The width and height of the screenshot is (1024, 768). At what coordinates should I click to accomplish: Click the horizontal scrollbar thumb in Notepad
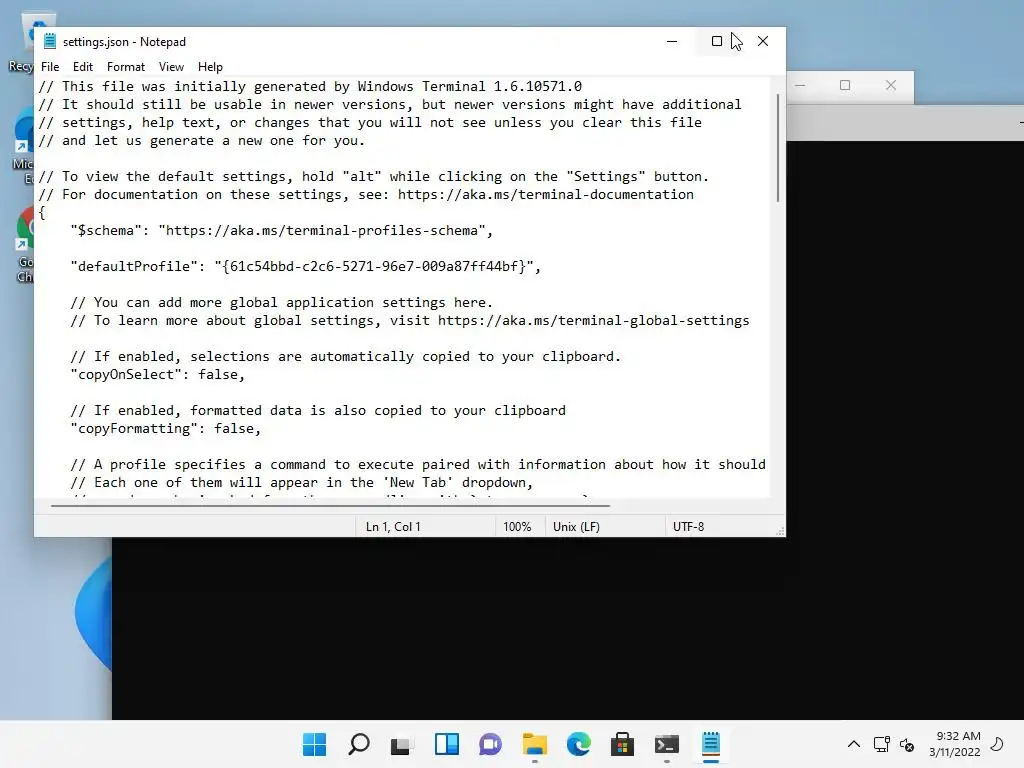coord(330,505)
